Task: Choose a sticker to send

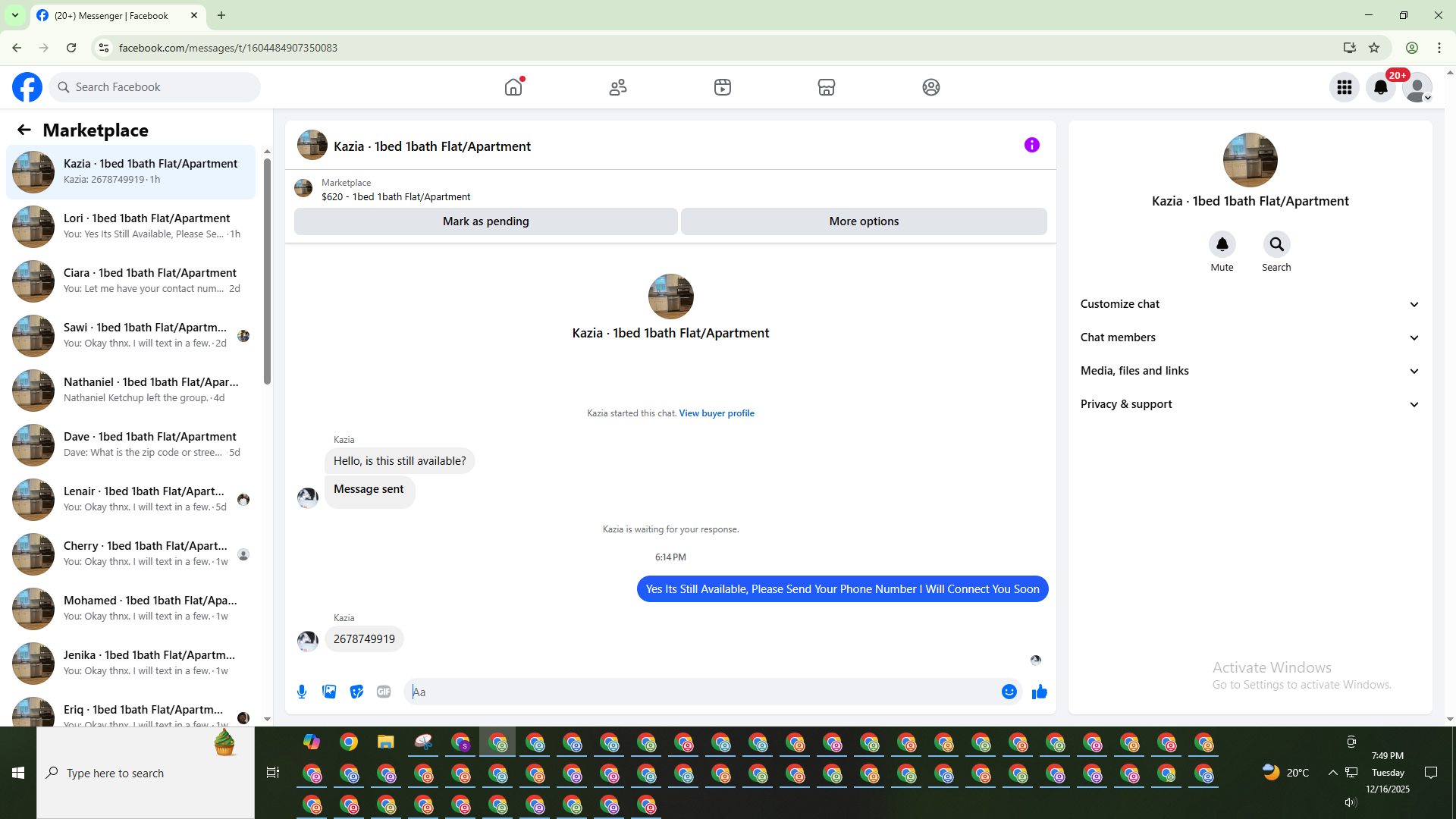Action: 356,692
